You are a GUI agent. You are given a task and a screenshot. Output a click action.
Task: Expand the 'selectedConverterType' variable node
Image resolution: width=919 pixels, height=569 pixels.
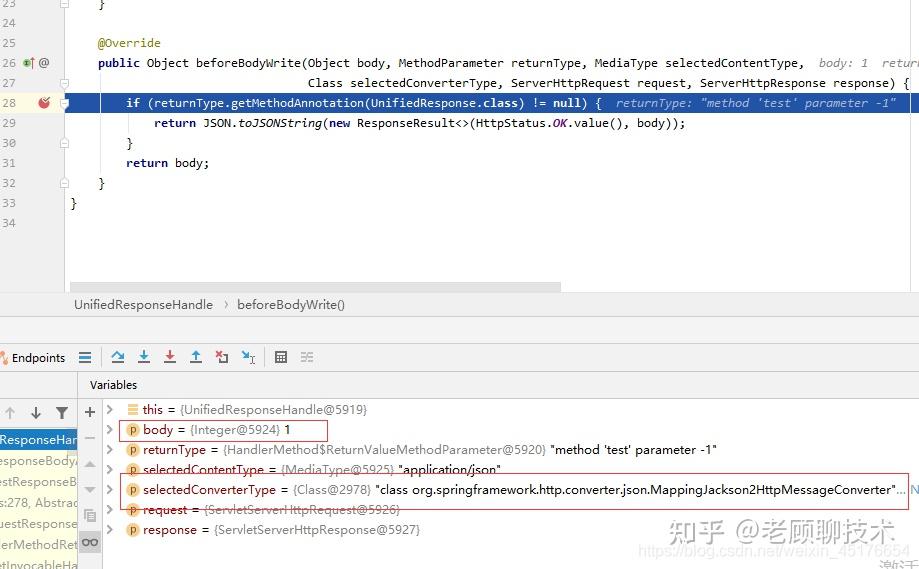[110, 489]
